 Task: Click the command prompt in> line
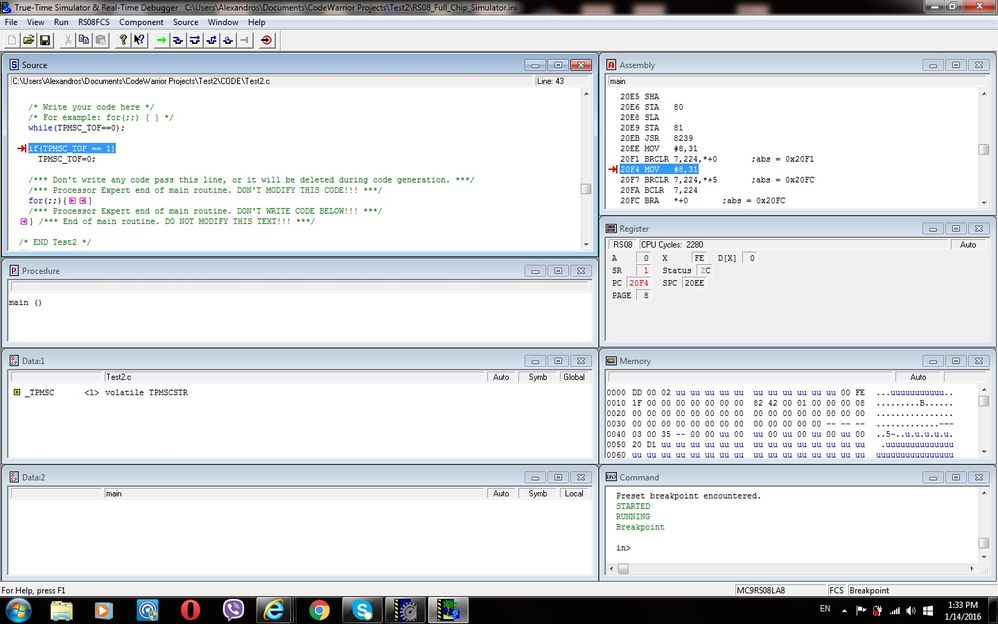tap(623, 548)
